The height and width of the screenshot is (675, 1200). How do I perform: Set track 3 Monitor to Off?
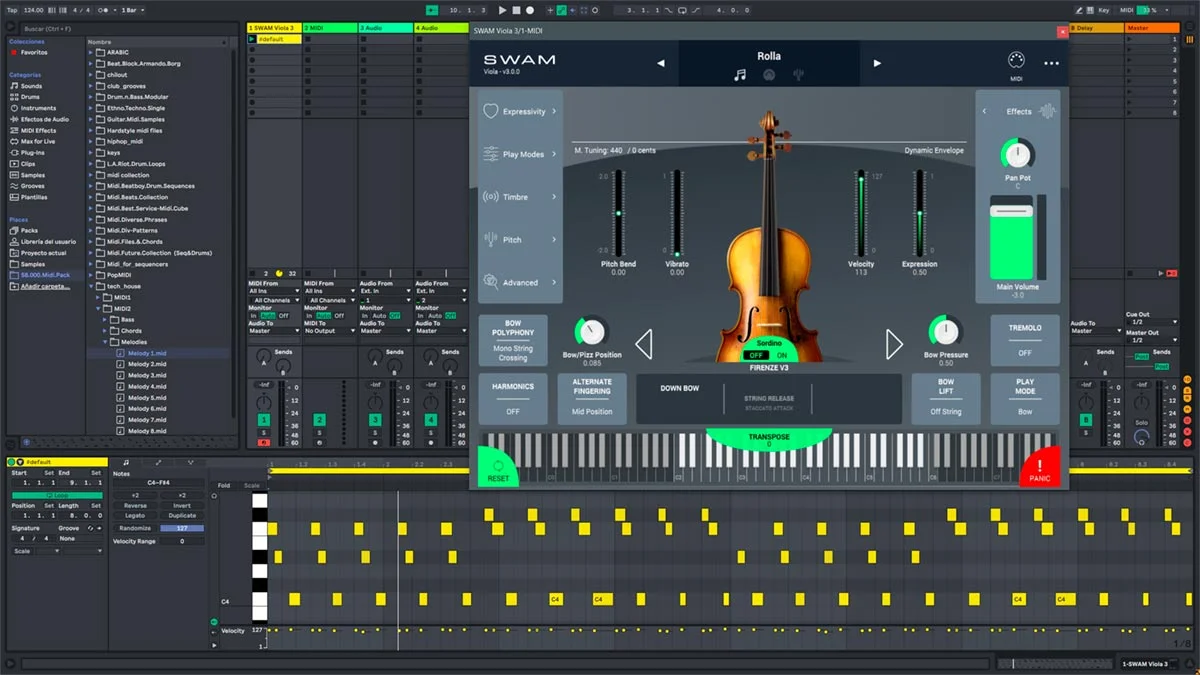click(x=394, y=315)
